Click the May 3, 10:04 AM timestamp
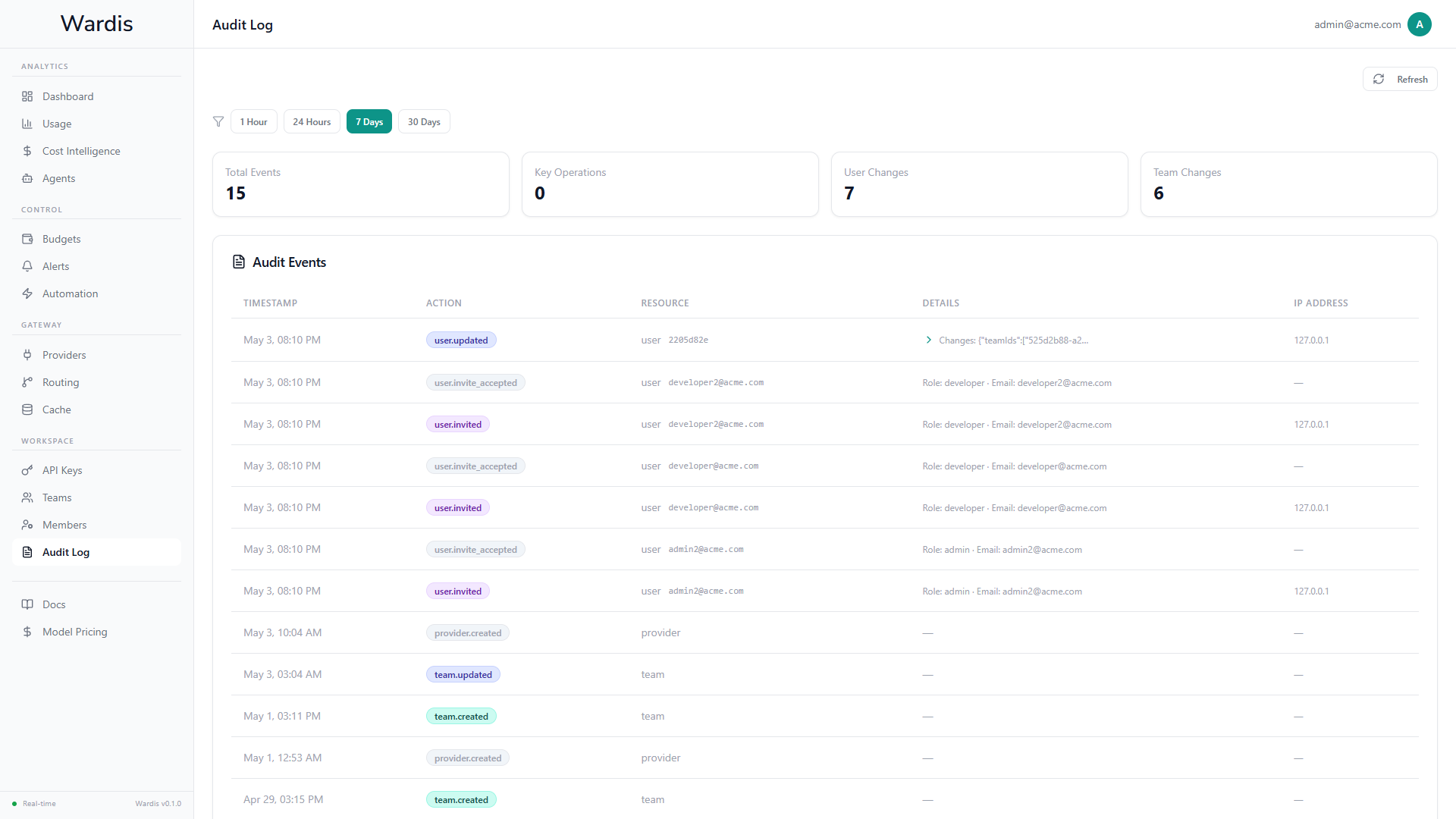Image resolution: width=1456 pixels, height=819 pixels. [x=282, y=632]
